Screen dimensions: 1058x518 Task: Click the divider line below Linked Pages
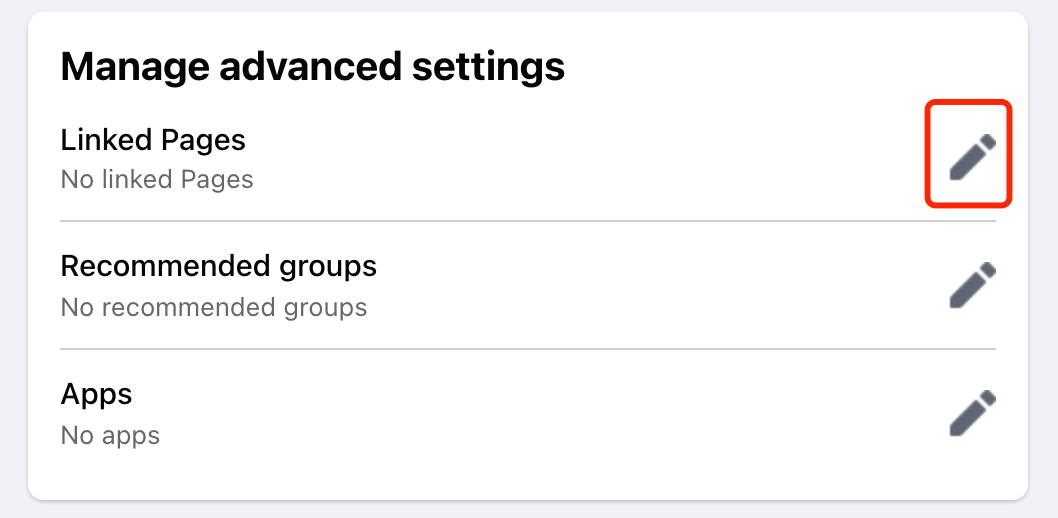click(x=528, y=221)
